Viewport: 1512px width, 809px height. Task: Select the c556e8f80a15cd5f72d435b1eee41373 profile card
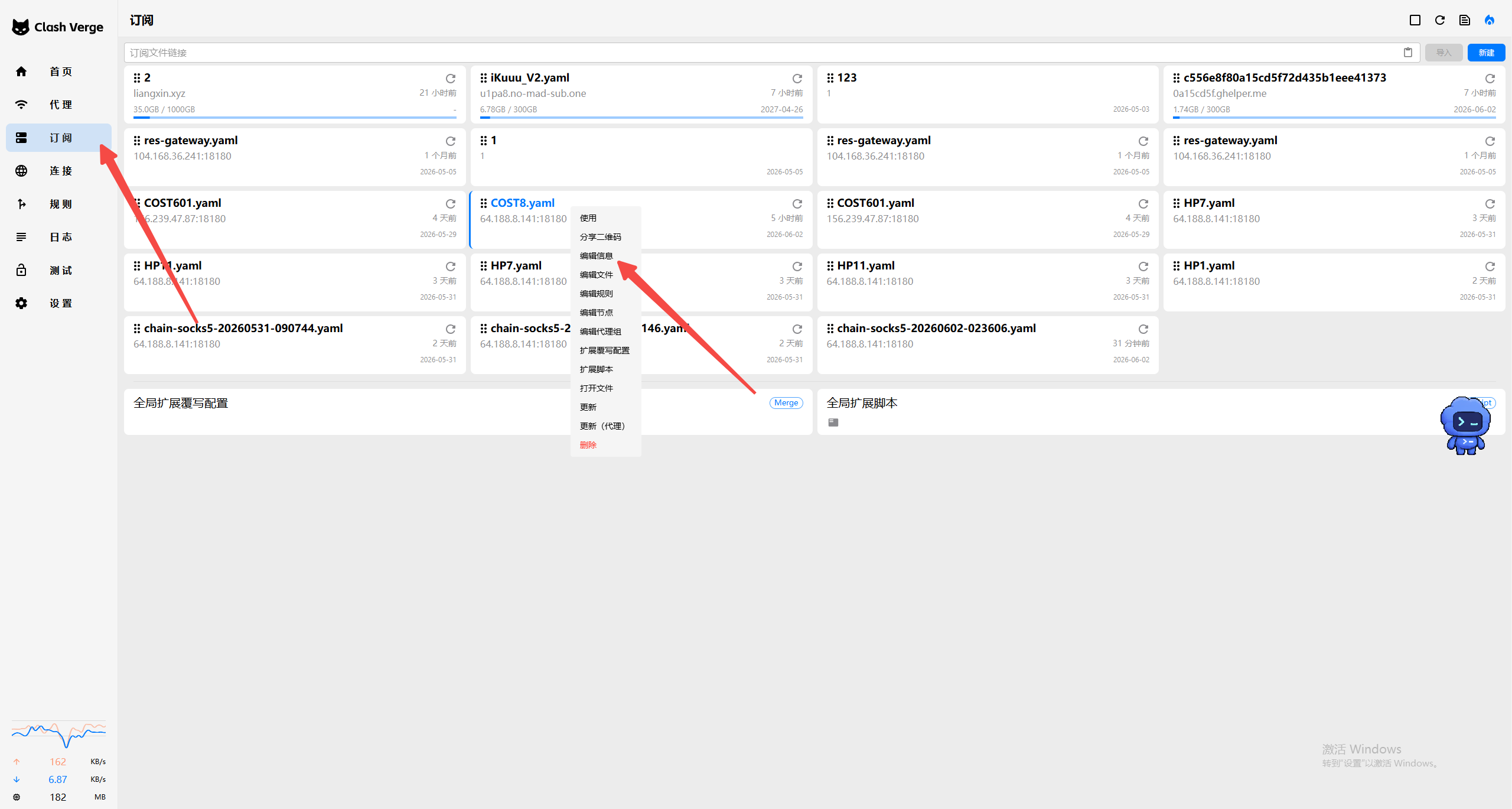(x=1334, y=95)
